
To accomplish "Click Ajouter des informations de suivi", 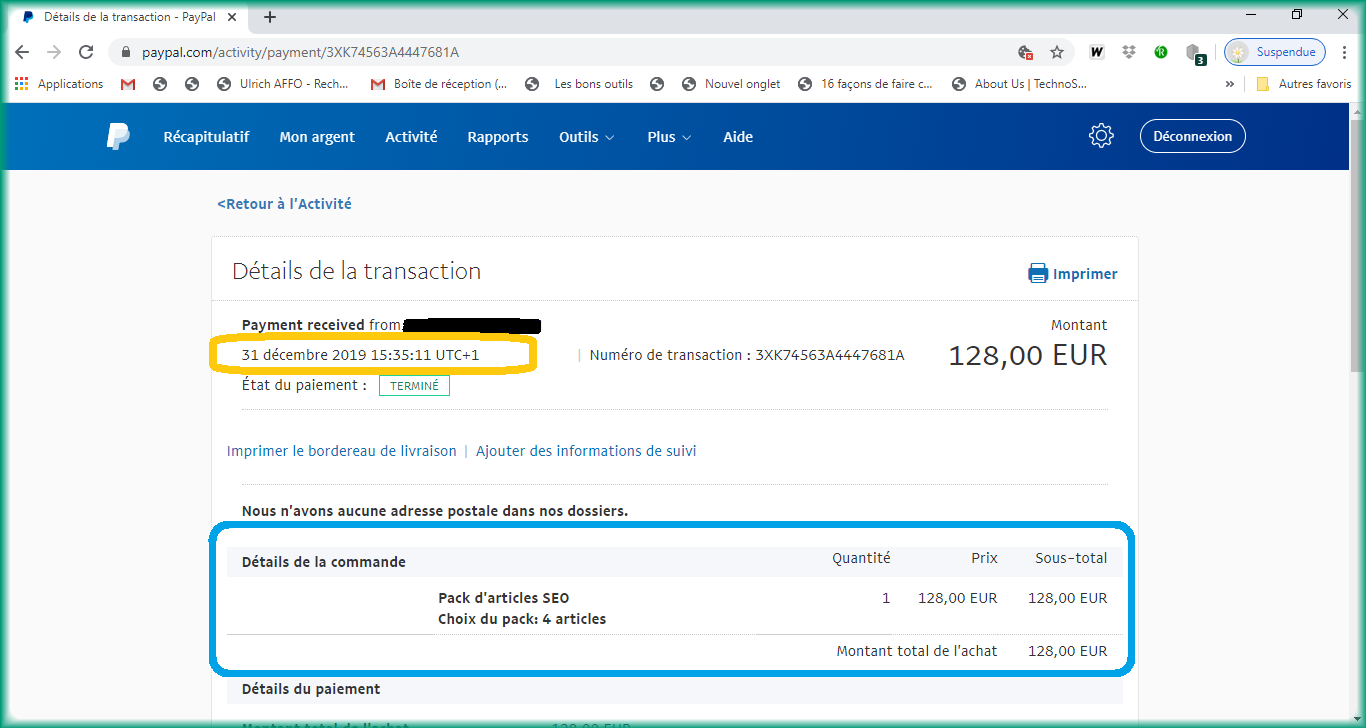I will [x=586, y=451].
